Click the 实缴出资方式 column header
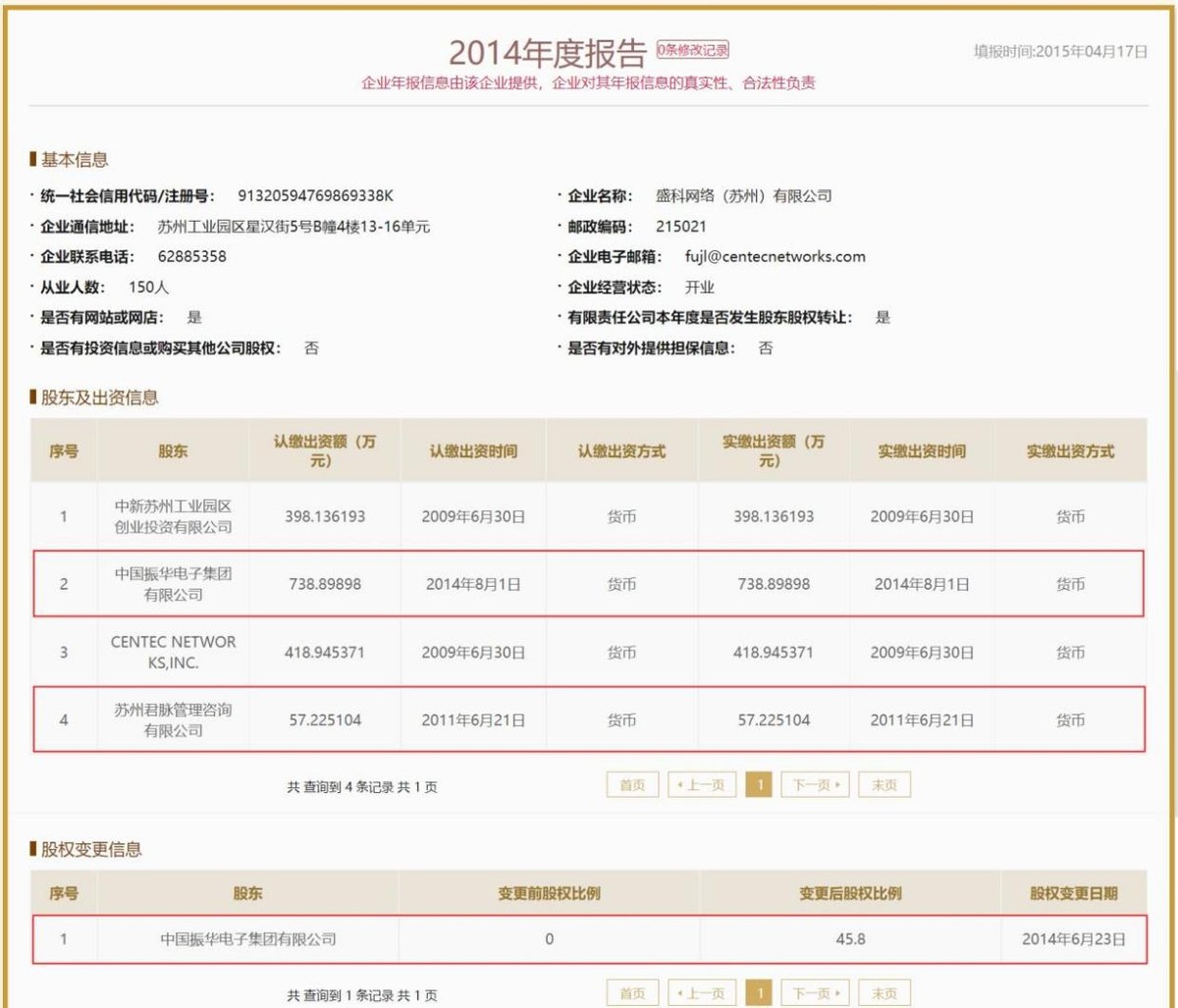This screenshot has width=1178, height=1008. point(1070,451)
